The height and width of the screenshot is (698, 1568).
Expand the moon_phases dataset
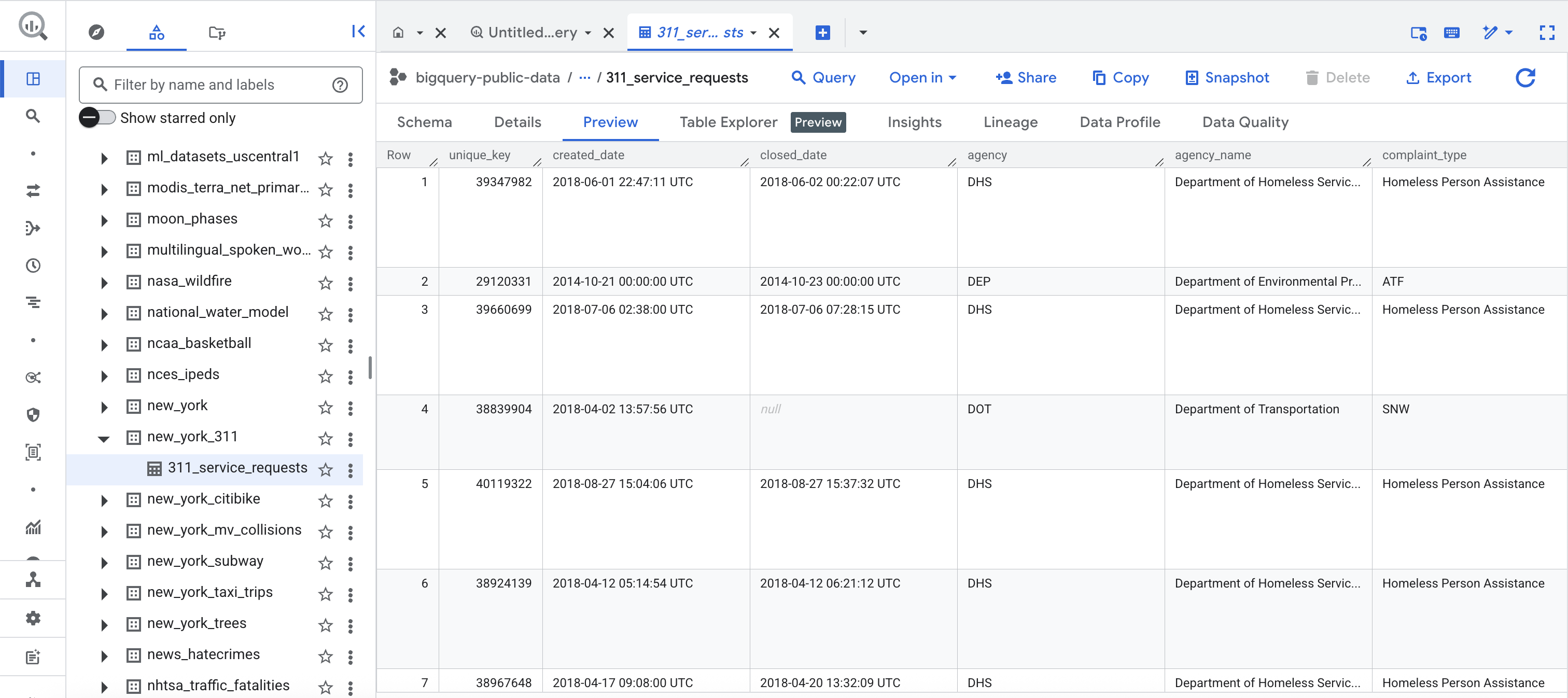[104, 220]
